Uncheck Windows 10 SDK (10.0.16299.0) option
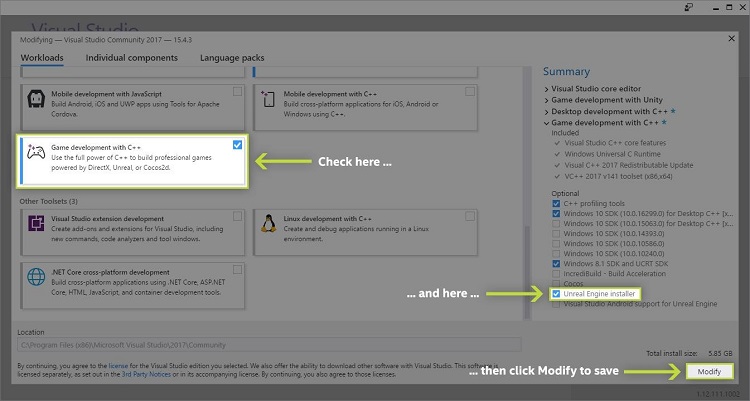Viewport: 750px width, 401px height. 556,213
